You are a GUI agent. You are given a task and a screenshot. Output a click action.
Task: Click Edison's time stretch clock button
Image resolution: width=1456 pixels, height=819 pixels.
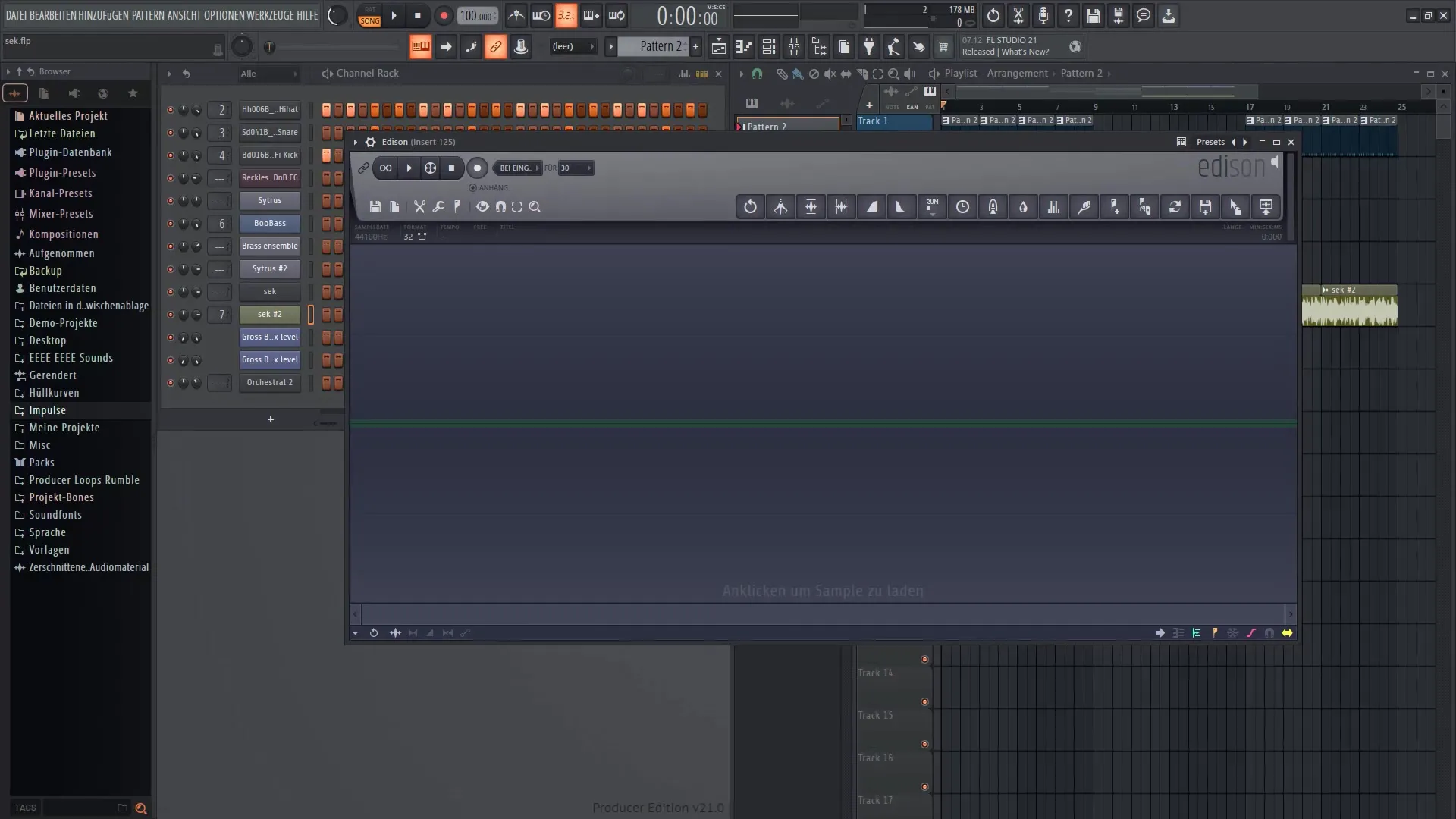pyautogui.click(x=962, y=206)
